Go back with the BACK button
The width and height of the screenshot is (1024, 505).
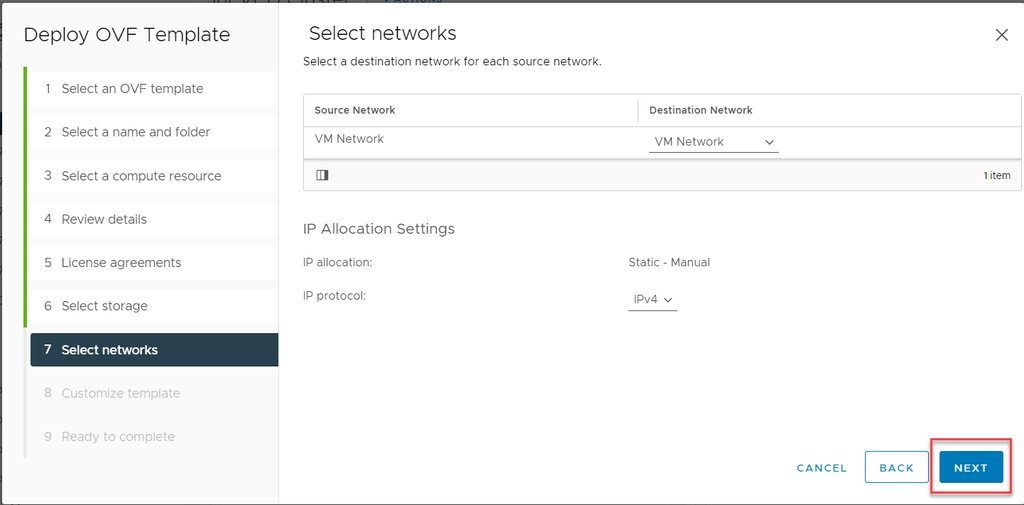pos(896,467)
